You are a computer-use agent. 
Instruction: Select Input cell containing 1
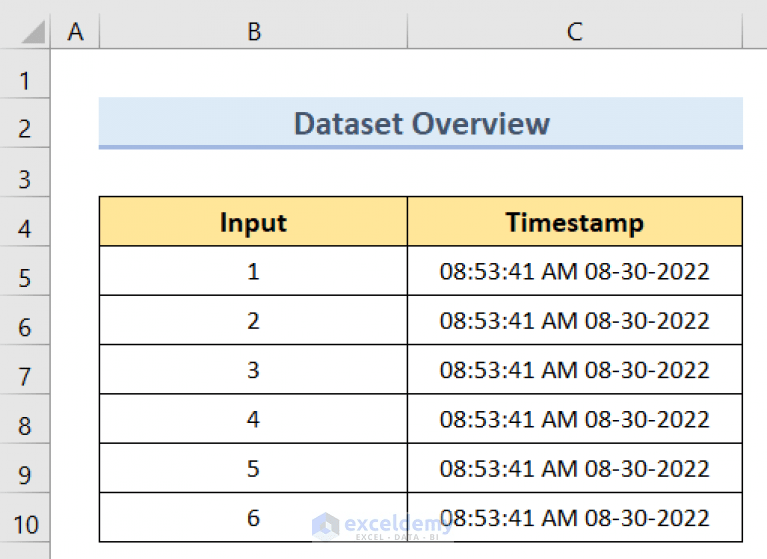click(253, 271)
